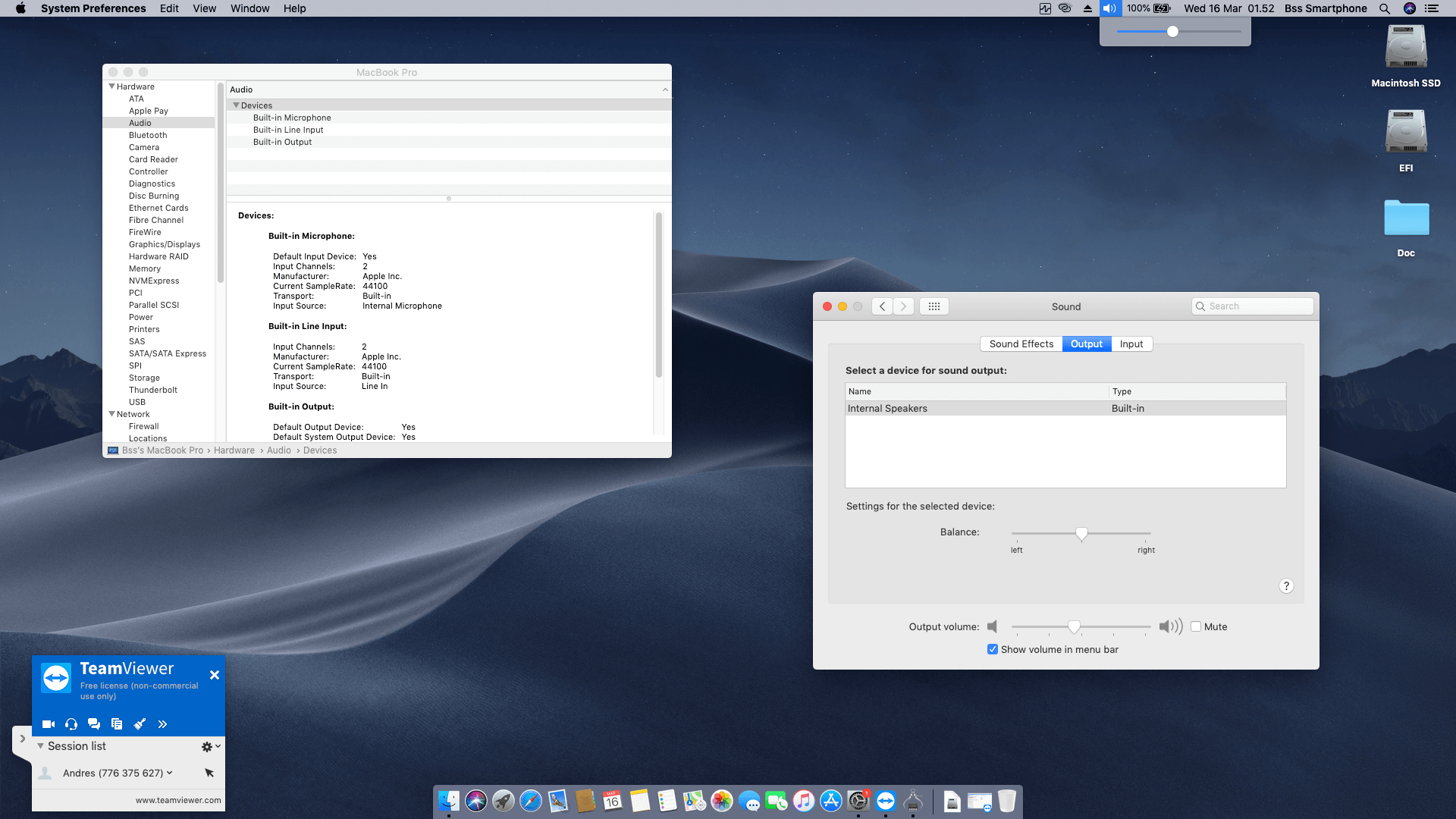Select USB in the Hardware sidebar
The image size is (1456, 819).
(x=159, y=402)
